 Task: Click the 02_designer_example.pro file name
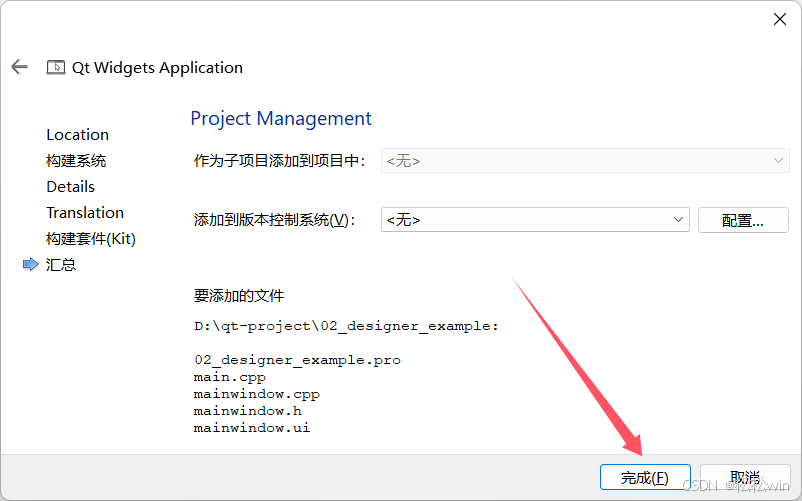297,360
